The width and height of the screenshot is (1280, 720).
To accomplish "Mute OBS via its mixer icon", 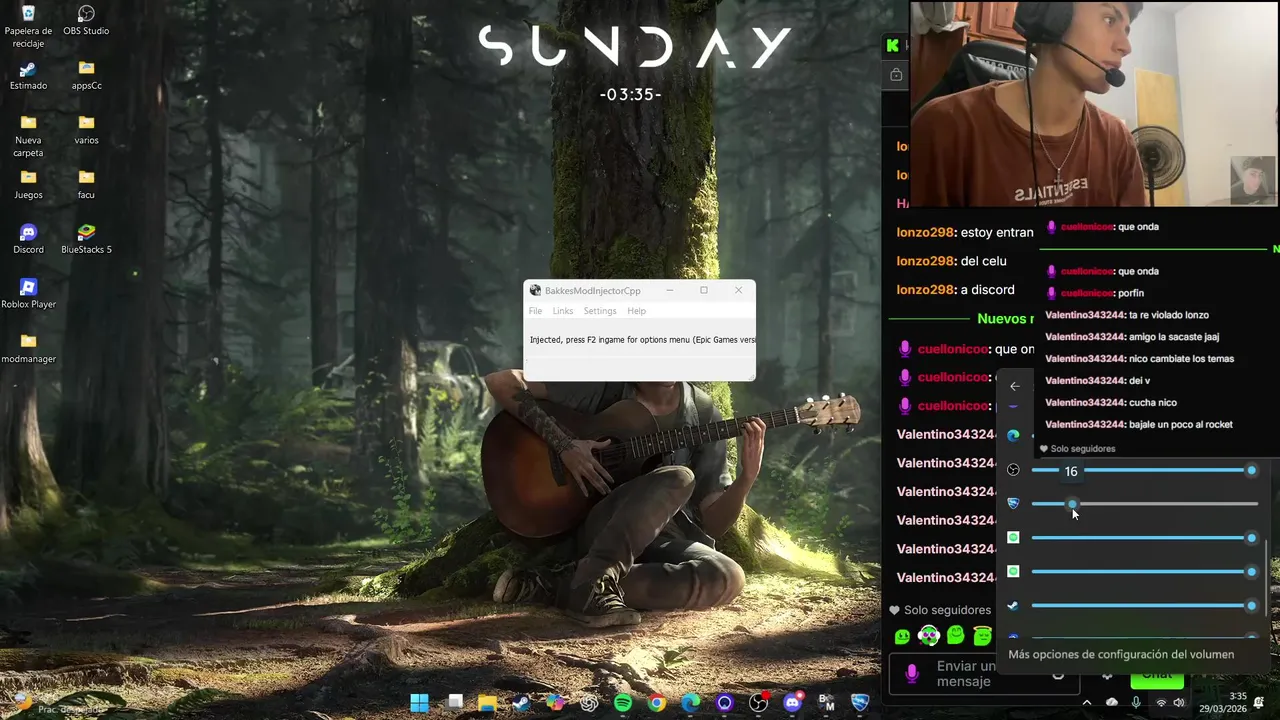I will pos(1013,470).
